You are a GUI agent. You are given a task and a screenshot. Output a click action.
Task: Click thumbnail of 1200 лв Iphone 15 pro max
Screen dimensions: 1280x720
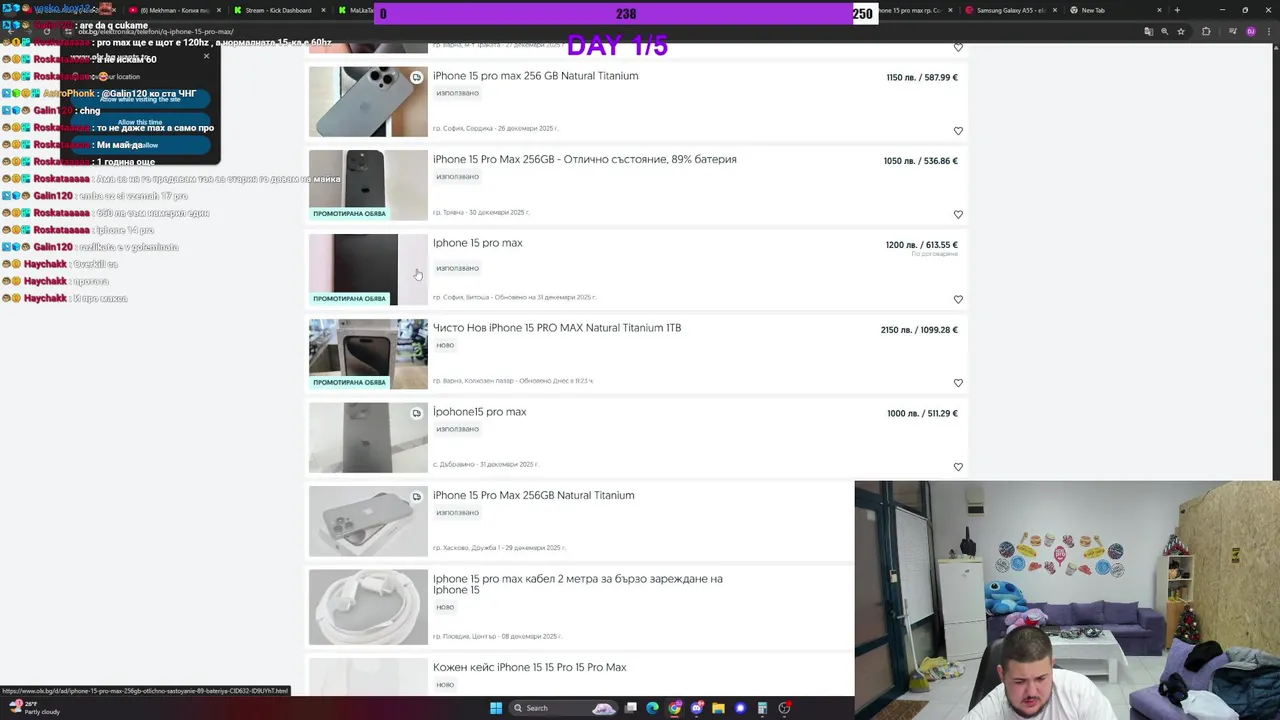pos(368,270)
